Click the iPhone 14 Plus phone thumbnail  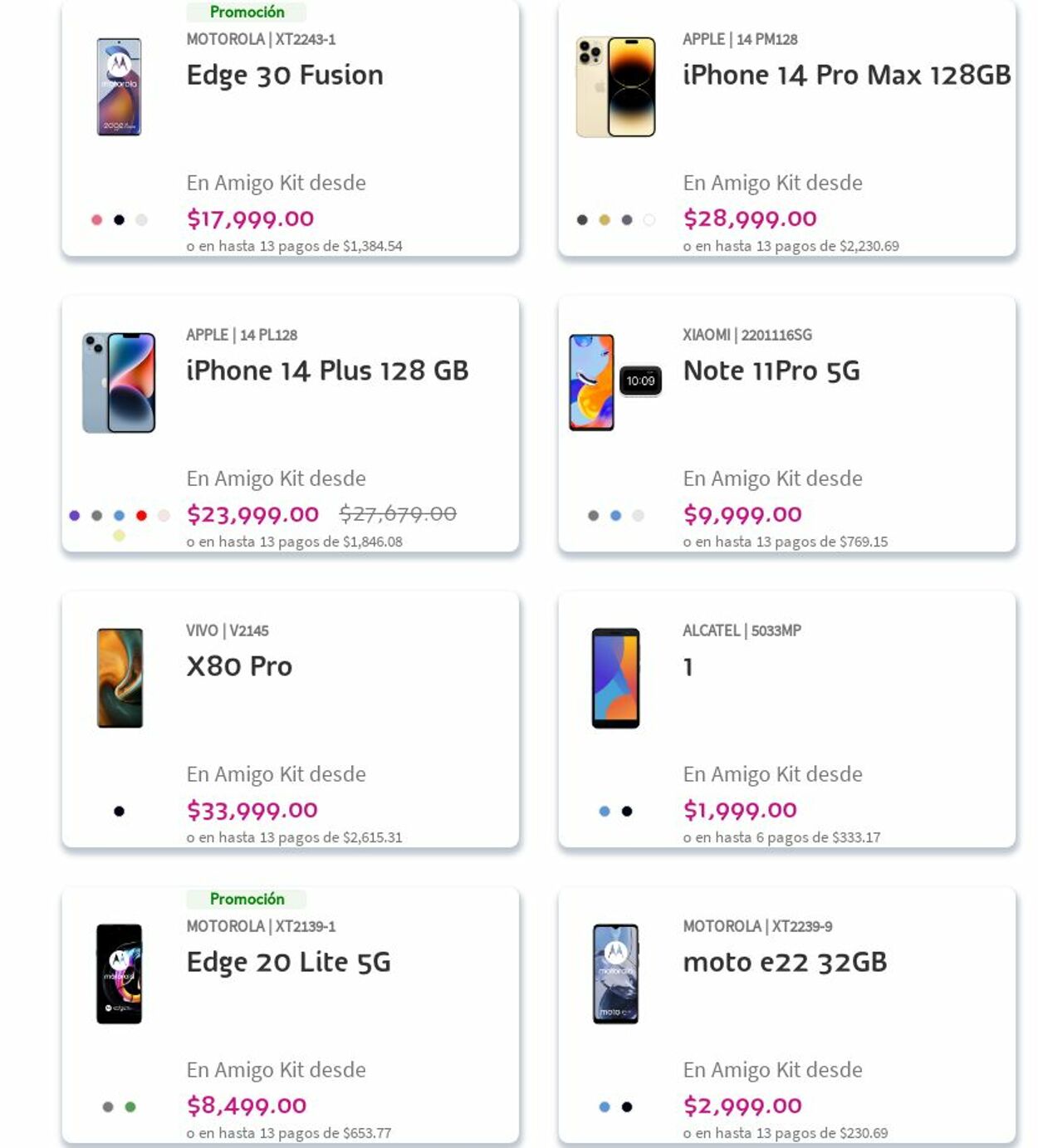119,383
